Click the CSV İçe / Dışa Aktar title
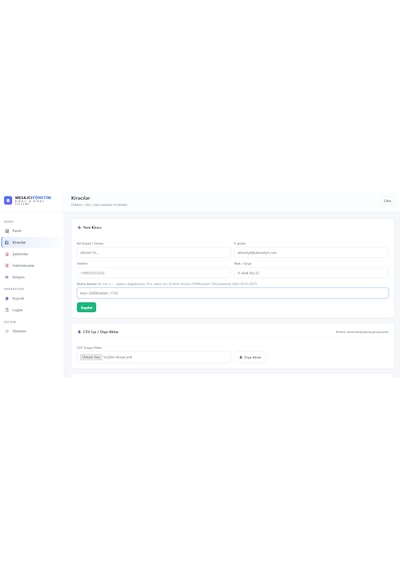The height and width of the screenshot is (570, 400). click(x=101, y=332)
